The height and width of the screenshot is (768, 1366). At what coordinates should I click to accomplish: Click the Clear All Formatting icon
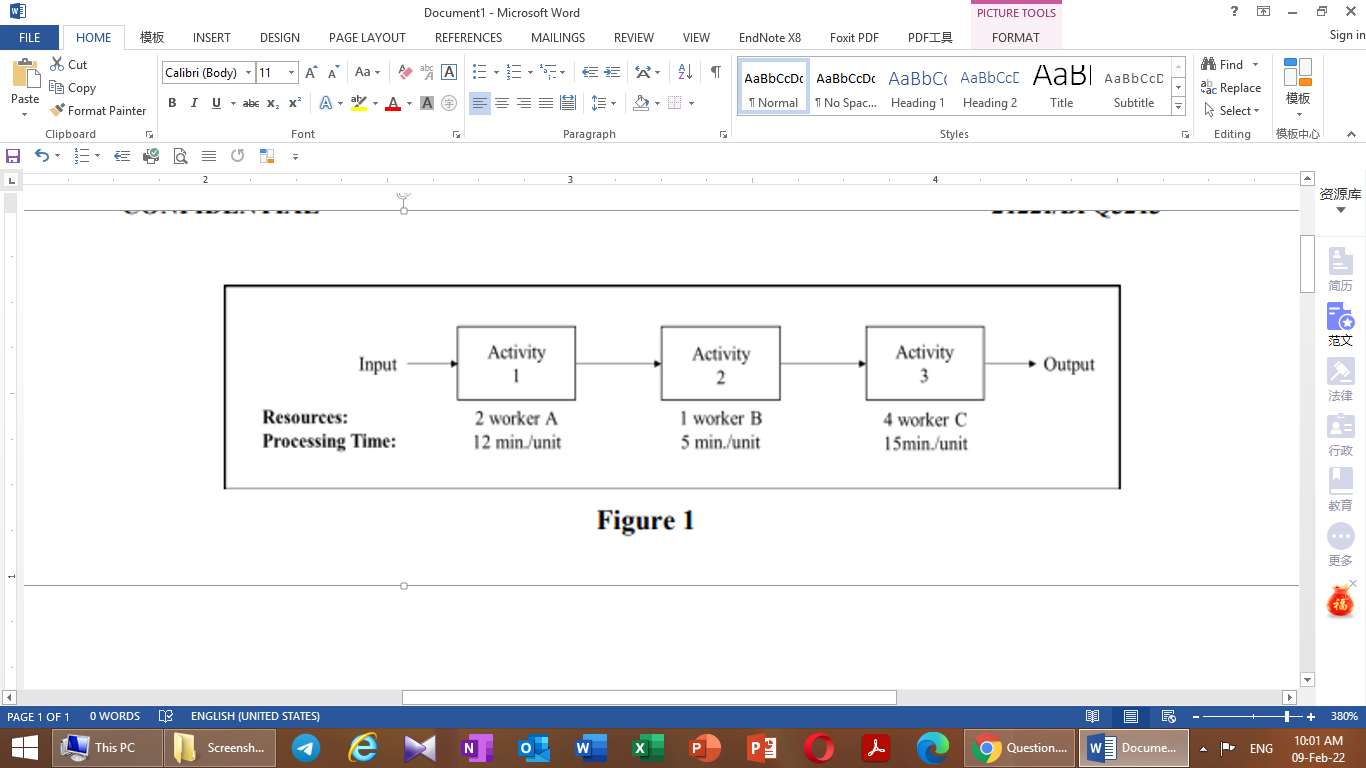click(404, 72)
